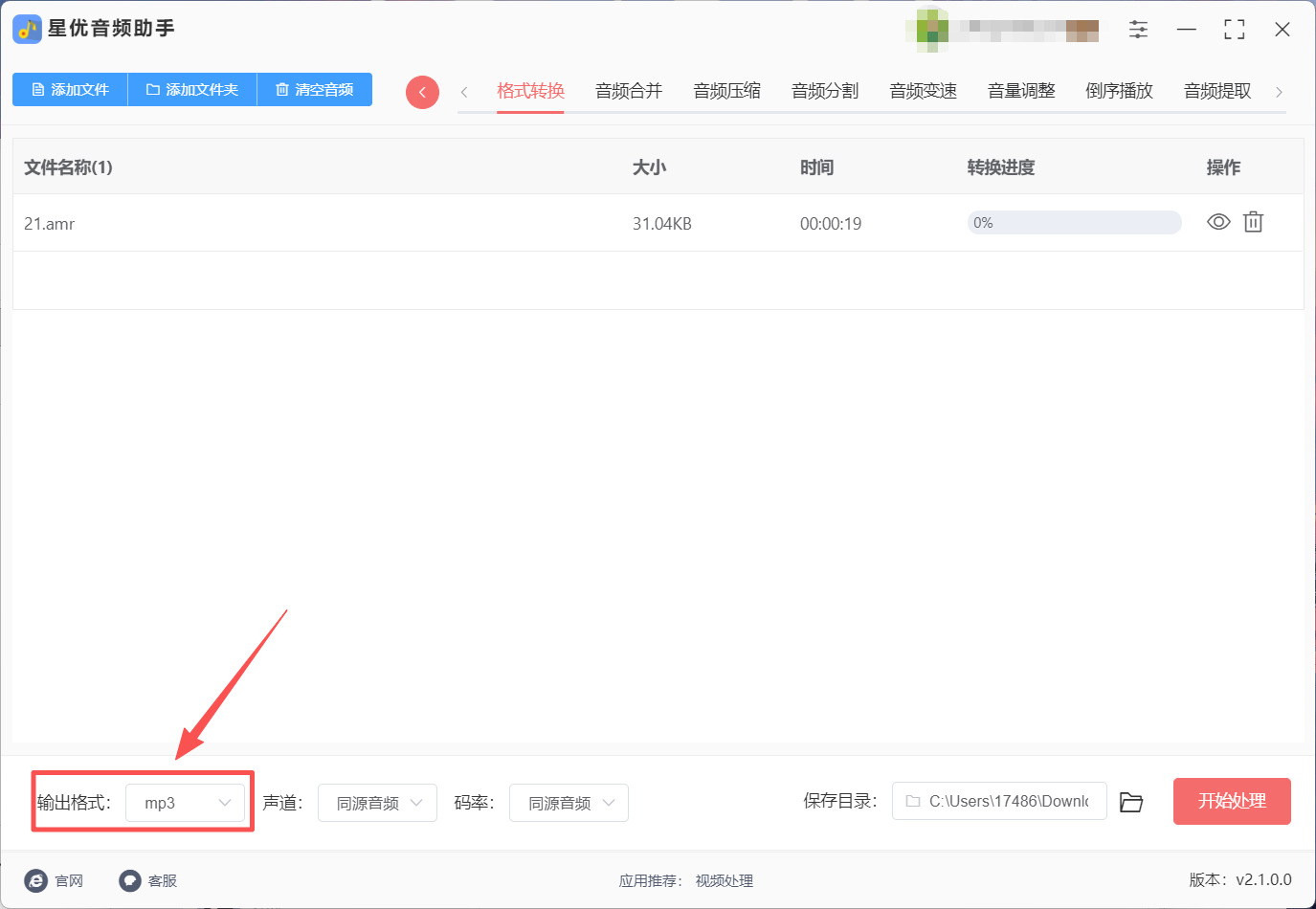Click the 星优音频助手 app logo icon
The width and height of the screenshot is (1316, 909).
pos(27,29)
